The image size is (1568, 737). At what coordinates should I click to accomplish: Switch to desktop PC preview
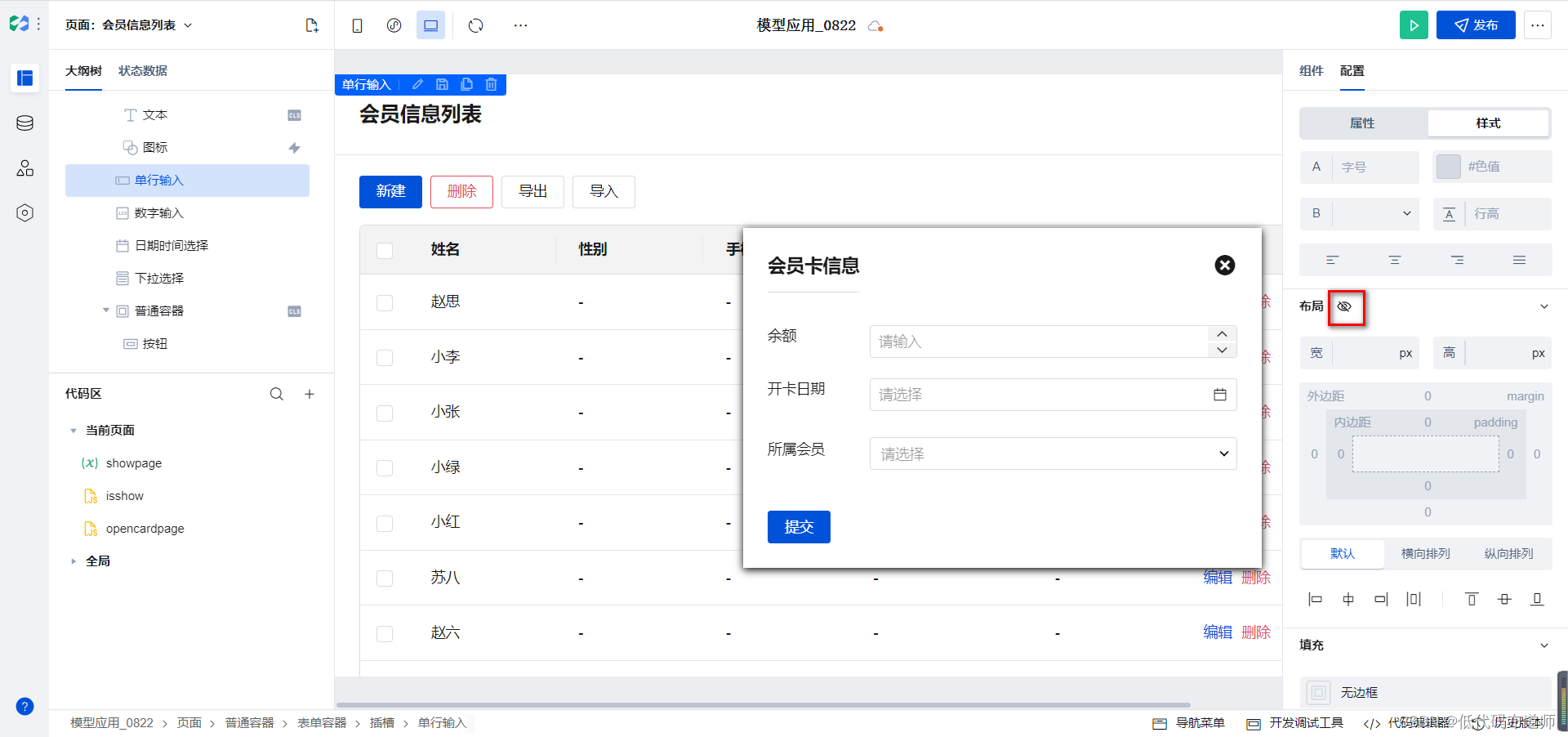[x=430, y=25]
